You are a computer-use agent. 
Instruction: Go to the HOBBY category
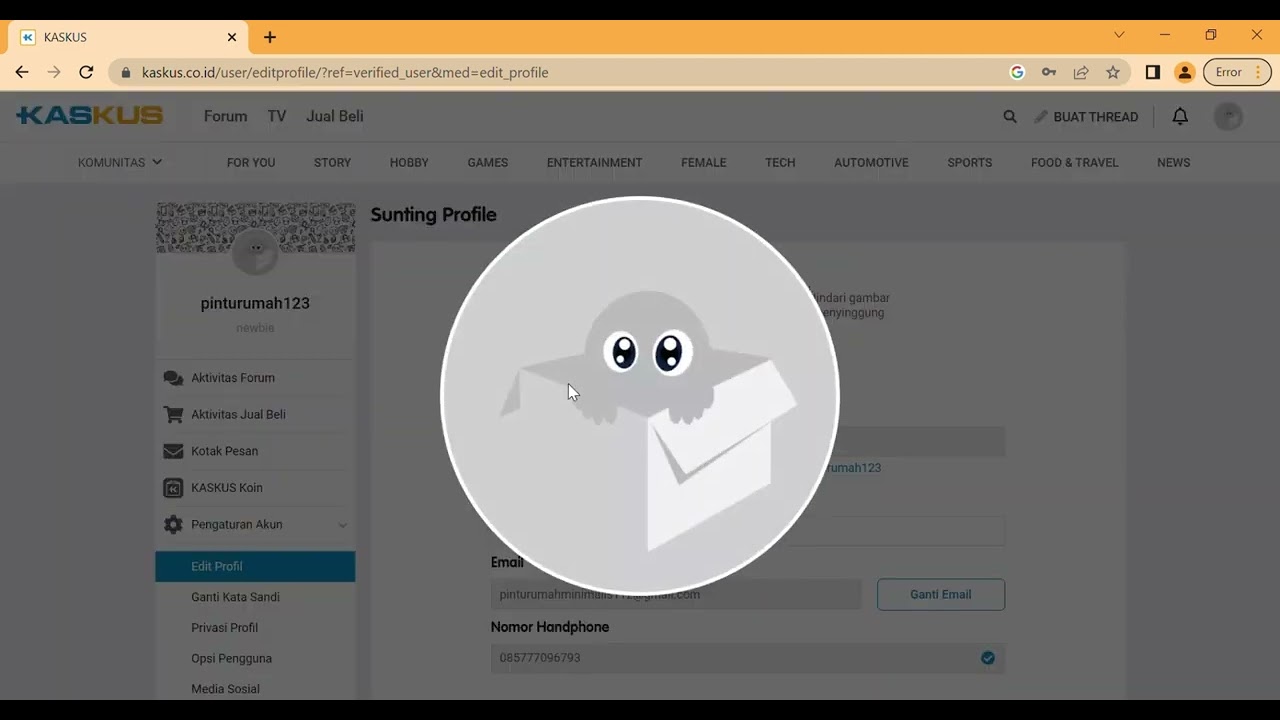(409, 162)
